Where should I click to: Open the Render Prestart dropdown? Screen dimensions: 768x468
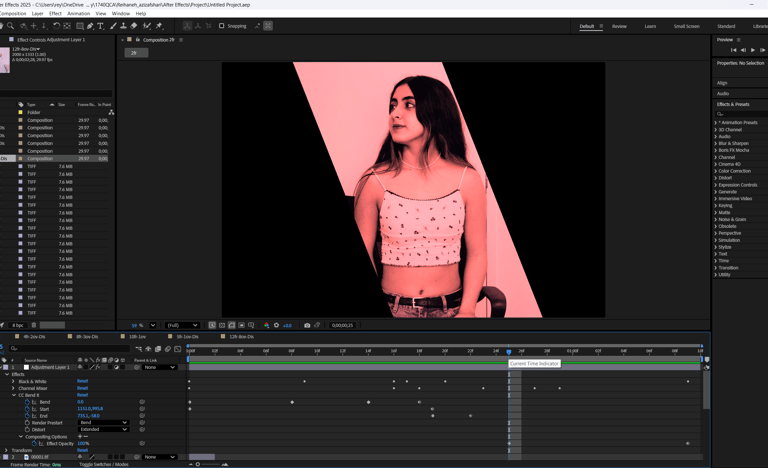103,423
